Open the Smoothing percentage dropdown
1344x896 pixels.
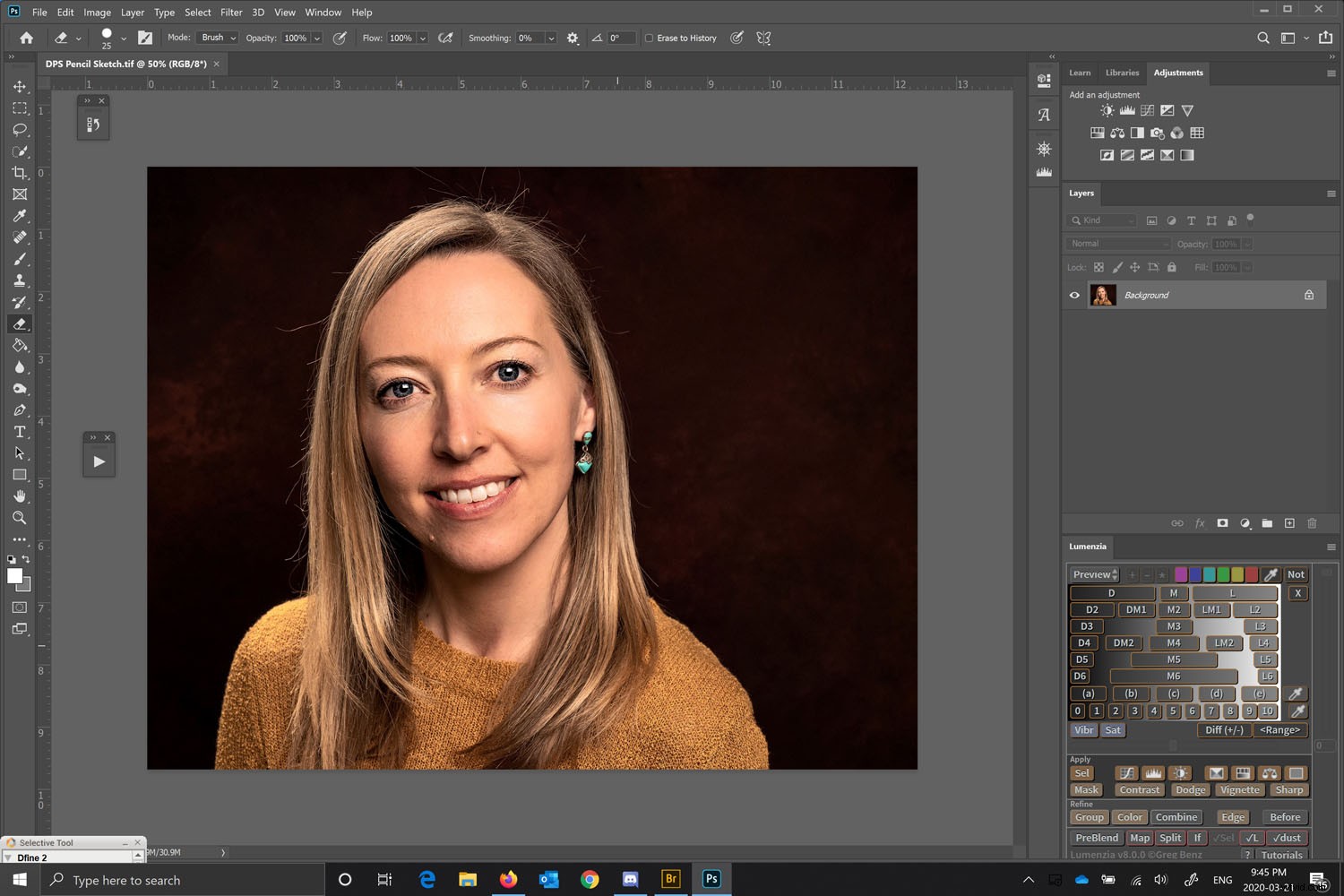tap(550, 38)
